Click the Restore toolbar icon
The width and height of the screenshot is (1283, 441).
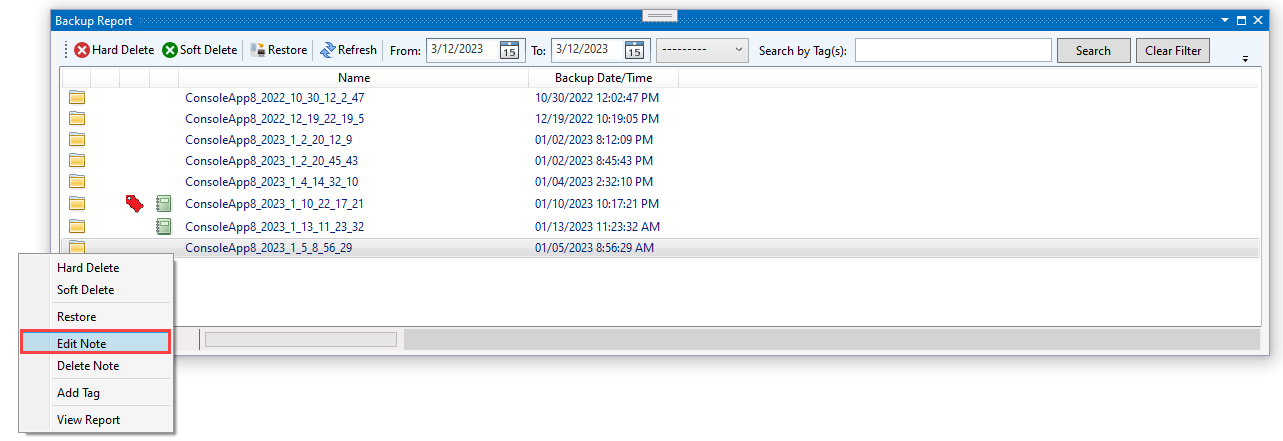(258, 50)
